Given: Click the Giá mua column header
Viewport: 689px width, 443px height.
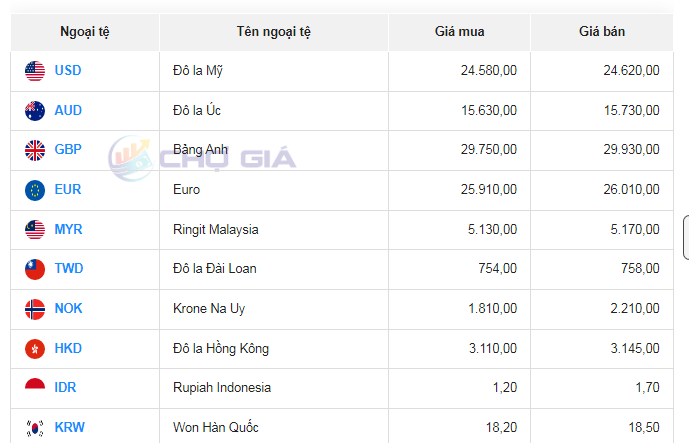Looking at the screenshot, I should point(460,32).
